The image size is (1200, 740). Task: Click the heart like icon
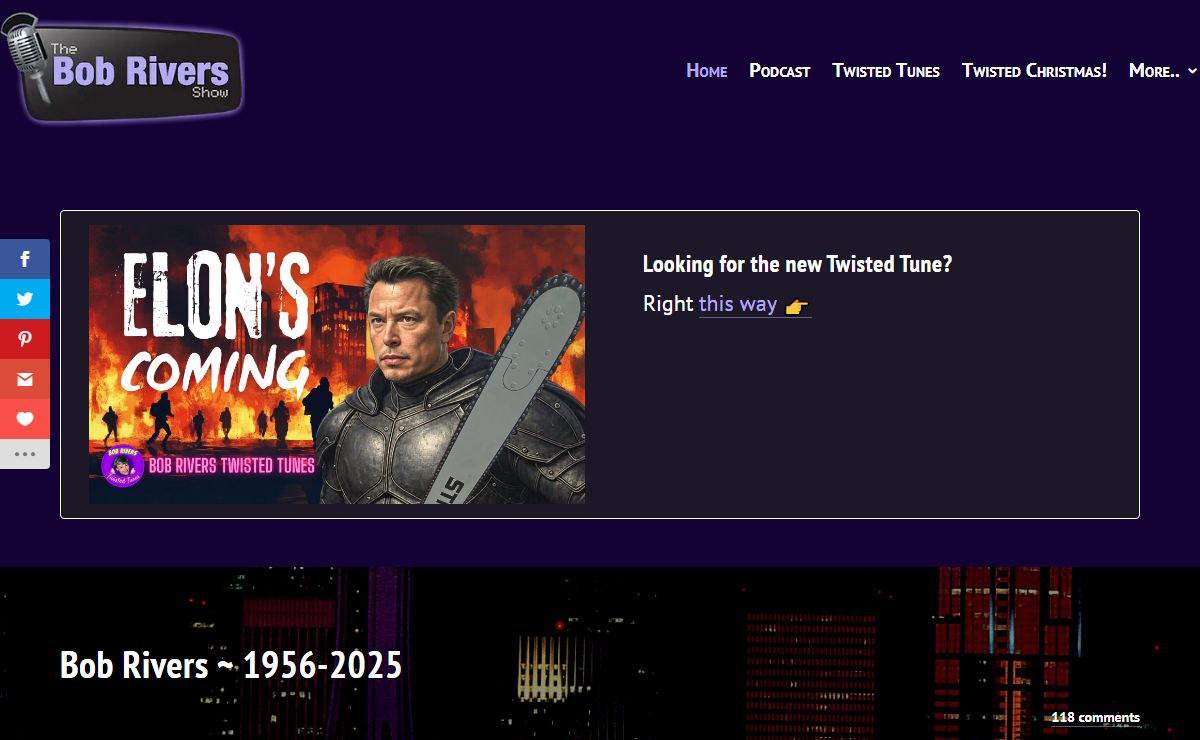pyautogui.click(x=25, y=419)
